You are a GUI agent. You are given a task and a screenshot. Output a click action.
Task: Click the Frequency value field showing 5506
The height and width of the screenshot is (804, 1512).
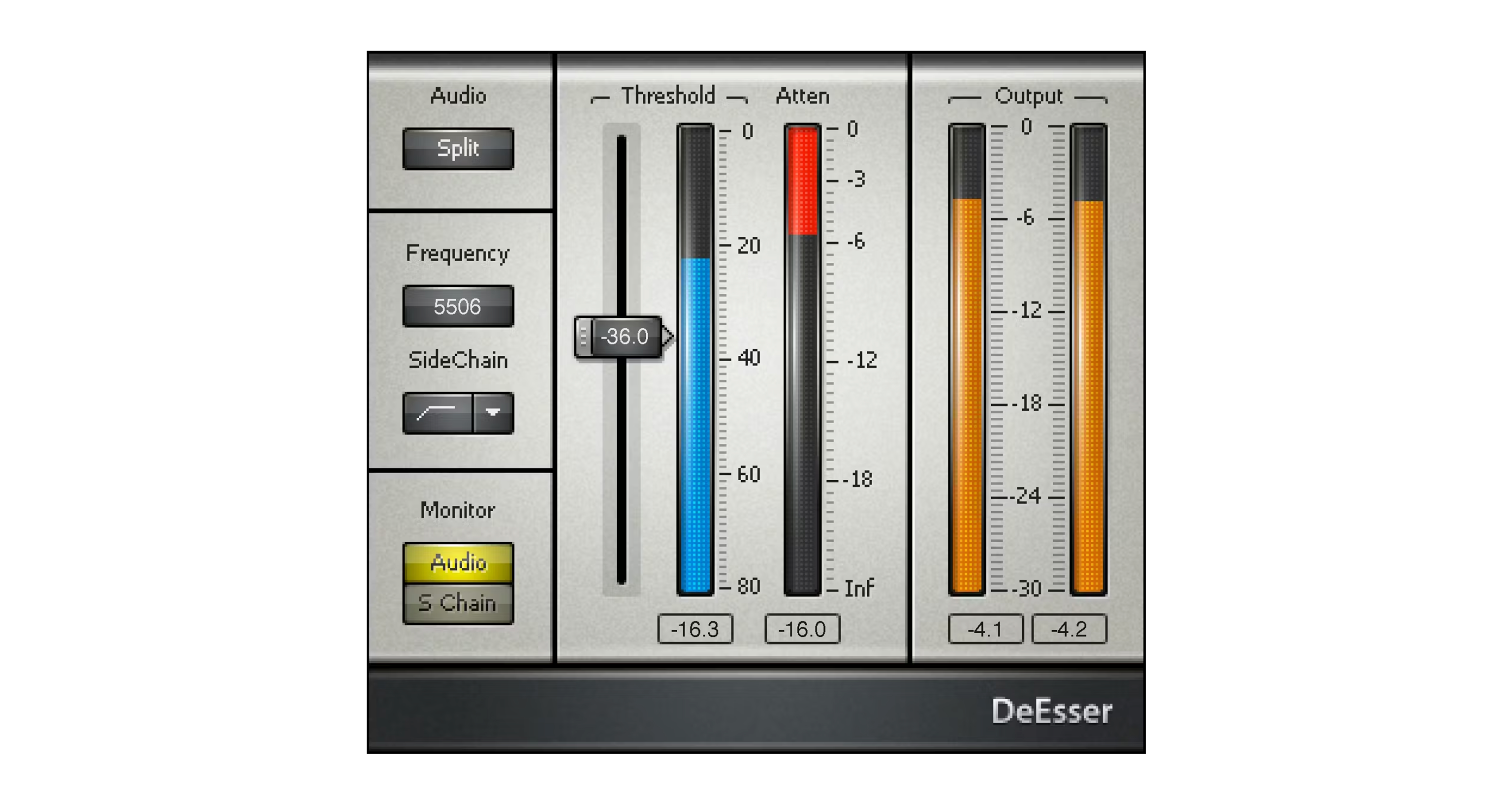tap(458, 306)
